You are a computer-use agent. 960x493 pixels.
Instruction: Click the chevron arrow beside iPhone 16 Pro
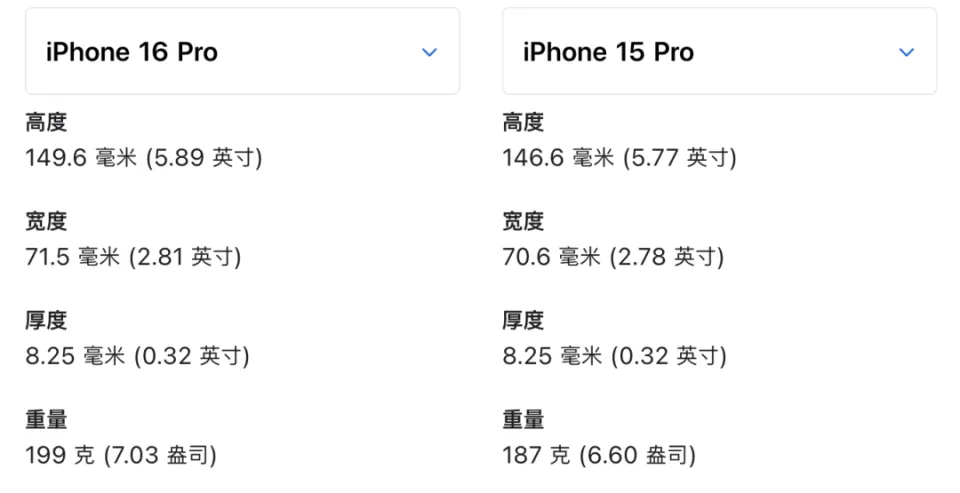(x=429, y=53)
